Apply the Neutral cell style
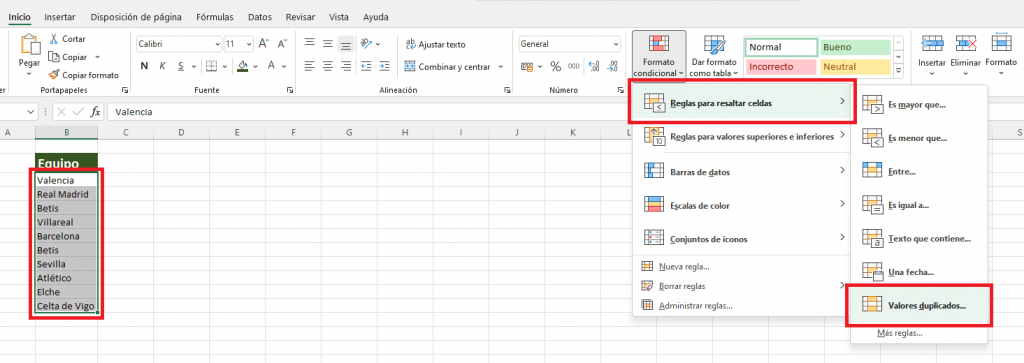 (x=855, y=67)
